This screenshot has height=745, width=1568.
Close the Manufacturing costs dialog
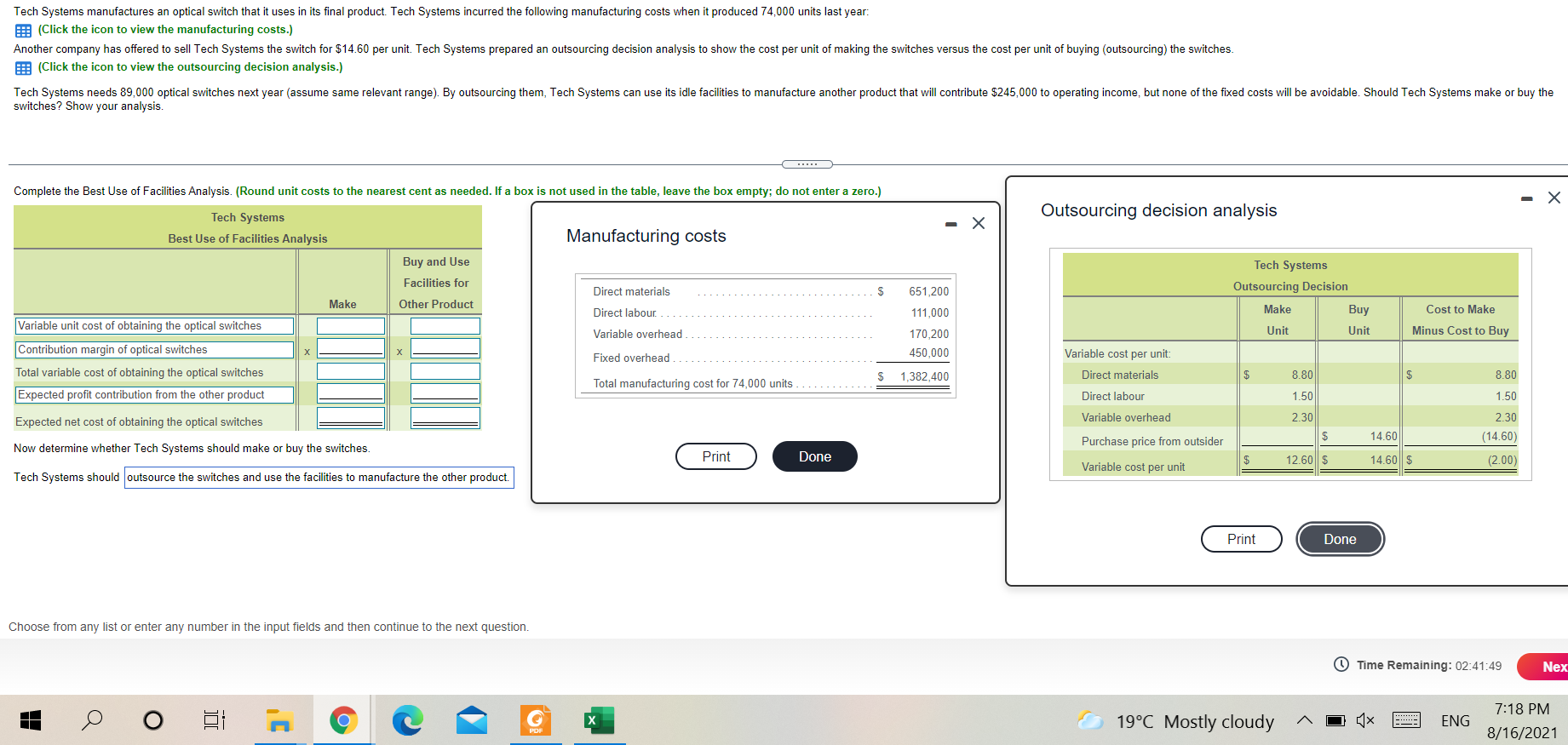pyautogui.click(x=979, y=223)
